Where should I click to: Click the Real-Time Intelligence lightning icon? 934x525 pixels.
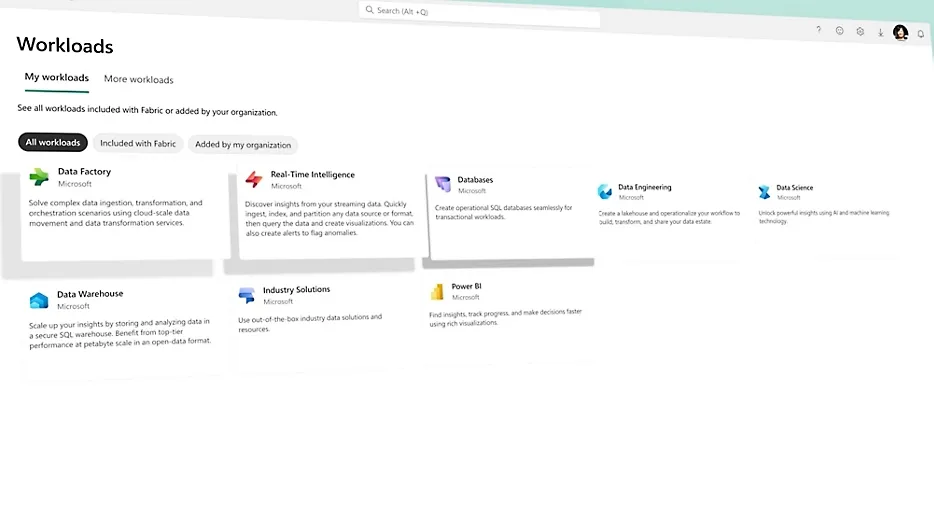click(x=254, y=179)
